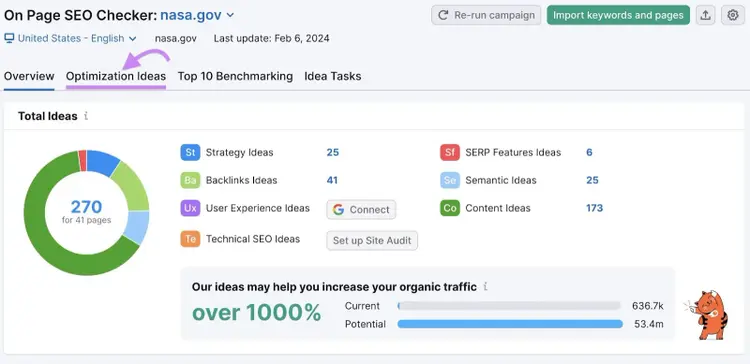Click the light blue donut segment

(137, 227)
